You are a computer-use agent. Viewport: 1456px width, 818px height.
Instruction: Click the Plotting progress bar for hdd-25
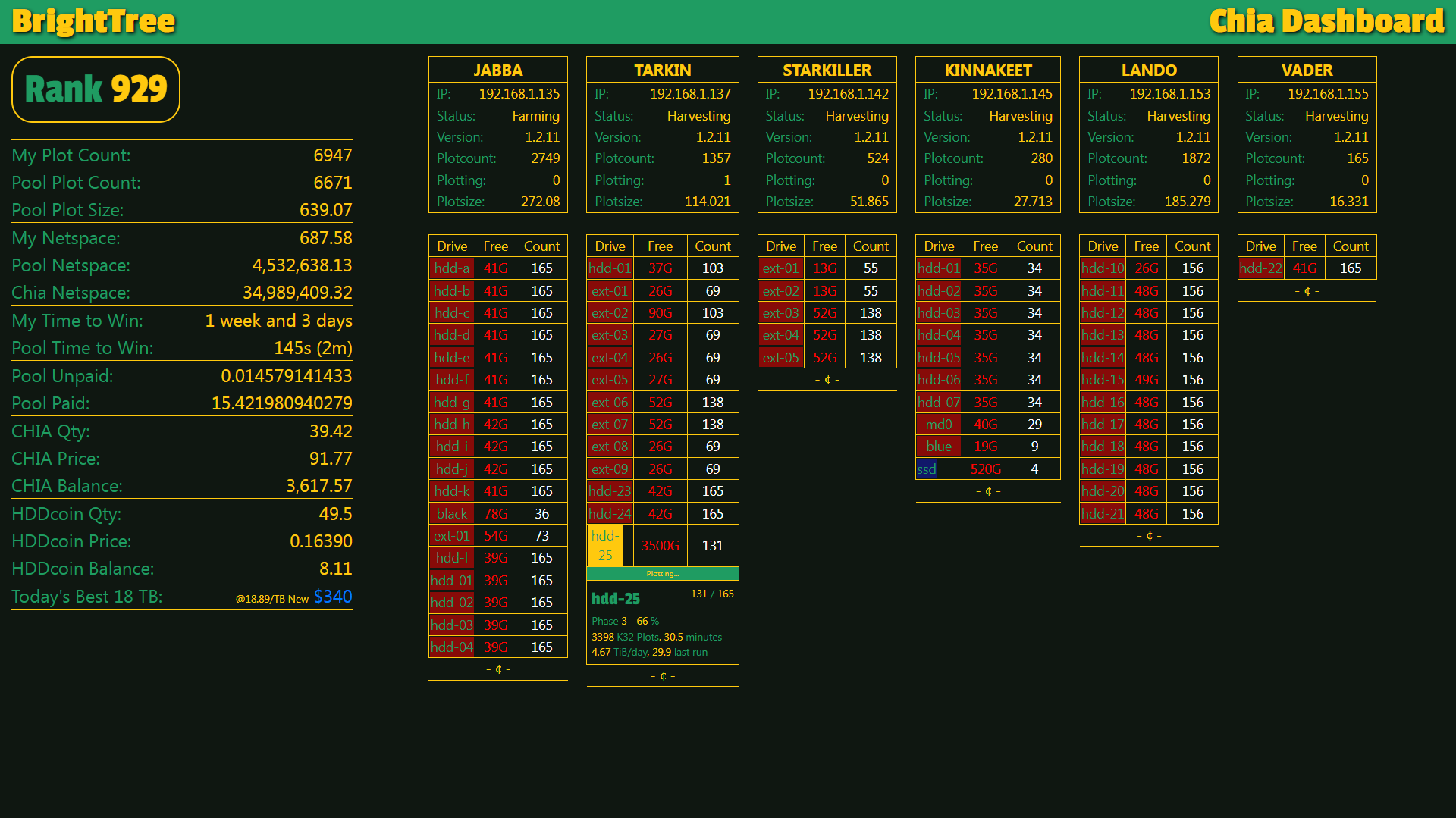click(x=662, y=574)
